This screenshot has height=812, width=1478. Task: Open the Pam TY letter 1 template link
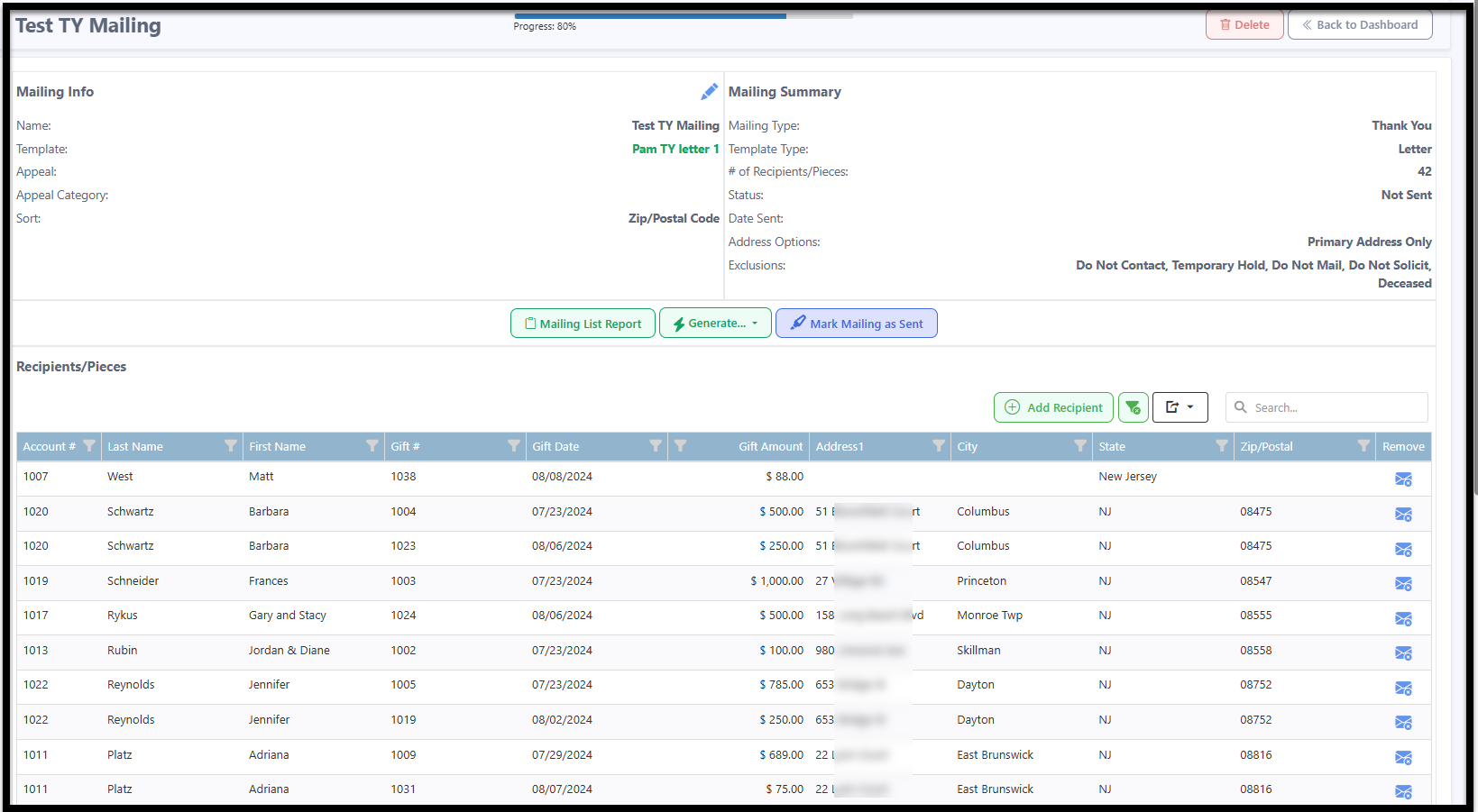pyautogui.click(x=675, y=149)
